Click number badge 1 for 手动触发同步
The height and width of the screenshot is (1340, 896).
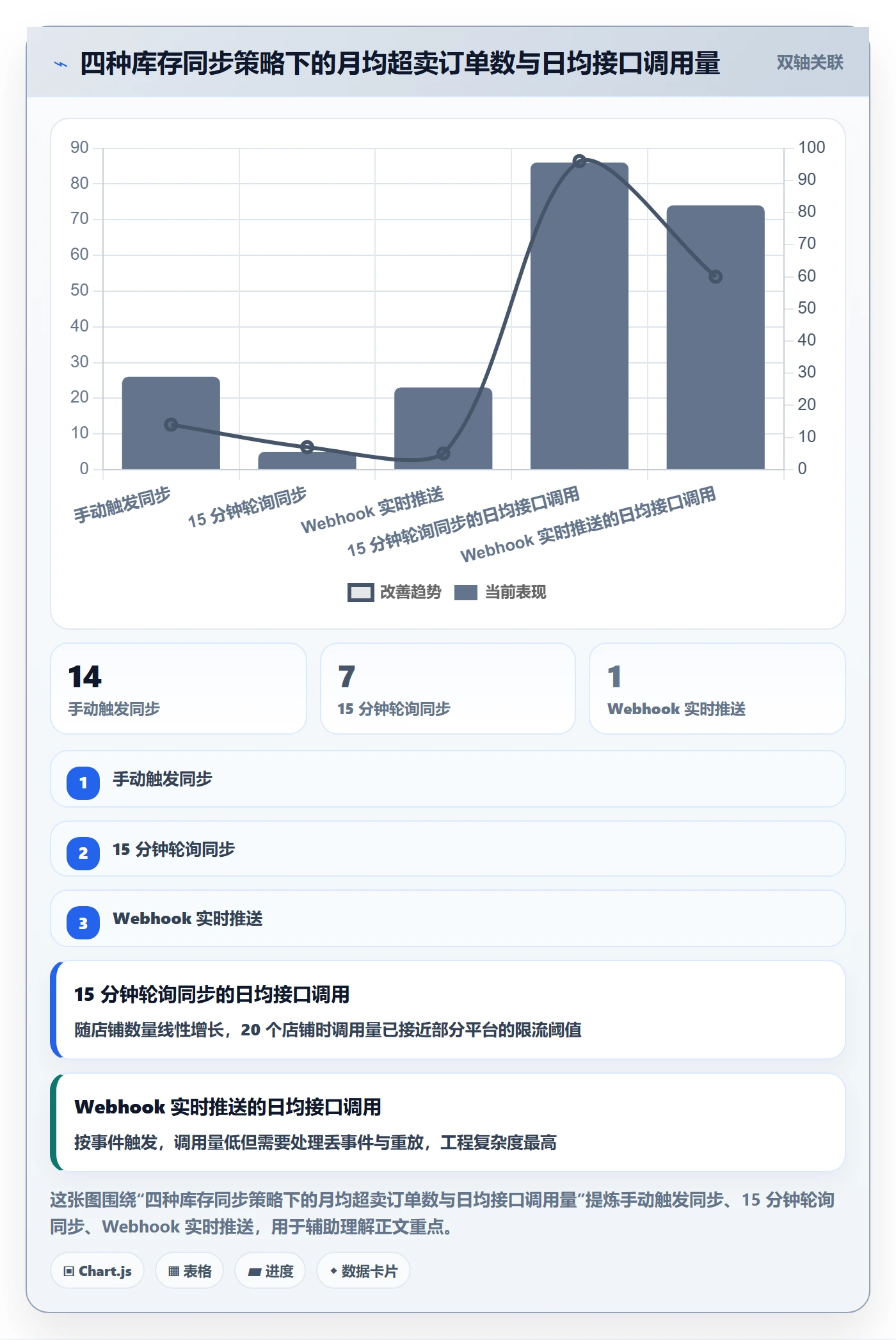tap(83, 783)
